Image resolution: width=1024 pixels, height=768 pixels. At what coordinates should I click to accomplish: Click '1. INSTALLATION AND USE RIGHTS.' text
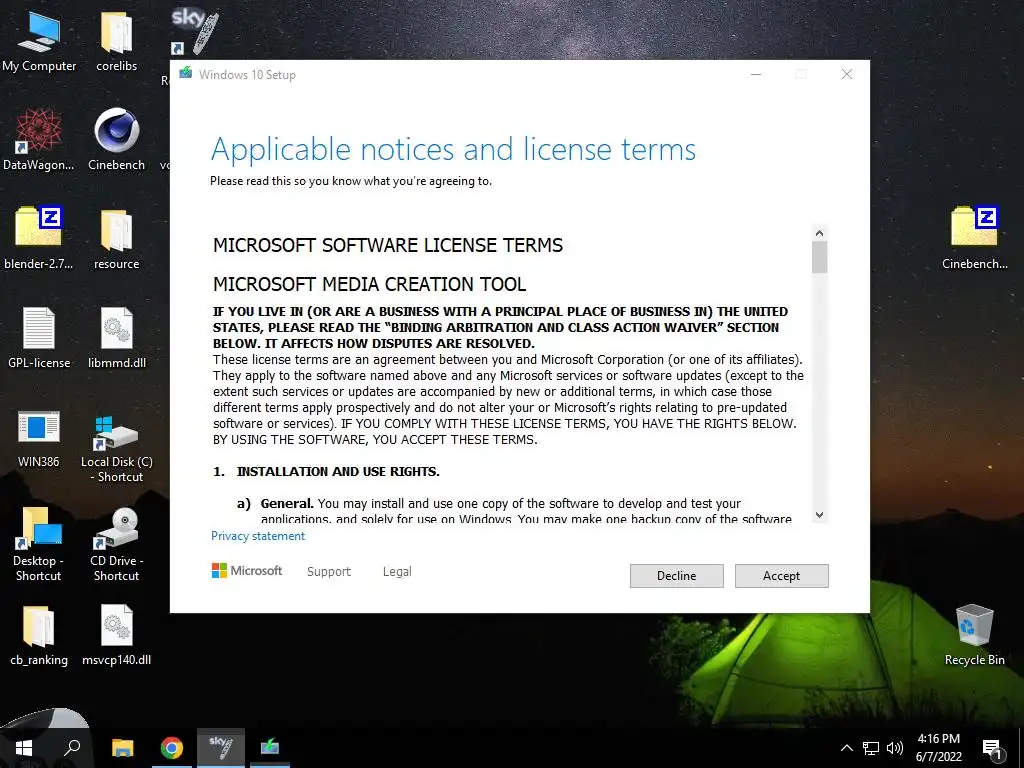[x=327, y=472]
